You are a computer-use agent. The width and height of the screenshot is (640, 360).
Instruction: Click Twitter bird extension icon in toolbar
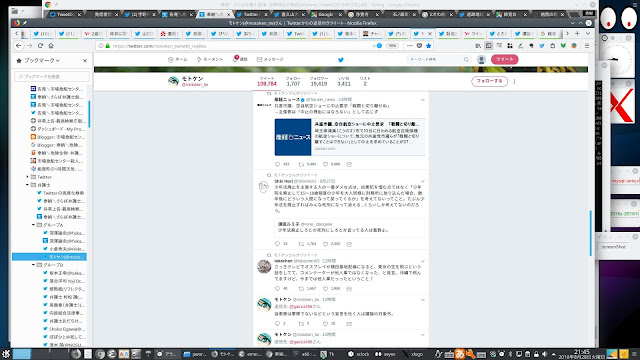click(542, 46)
